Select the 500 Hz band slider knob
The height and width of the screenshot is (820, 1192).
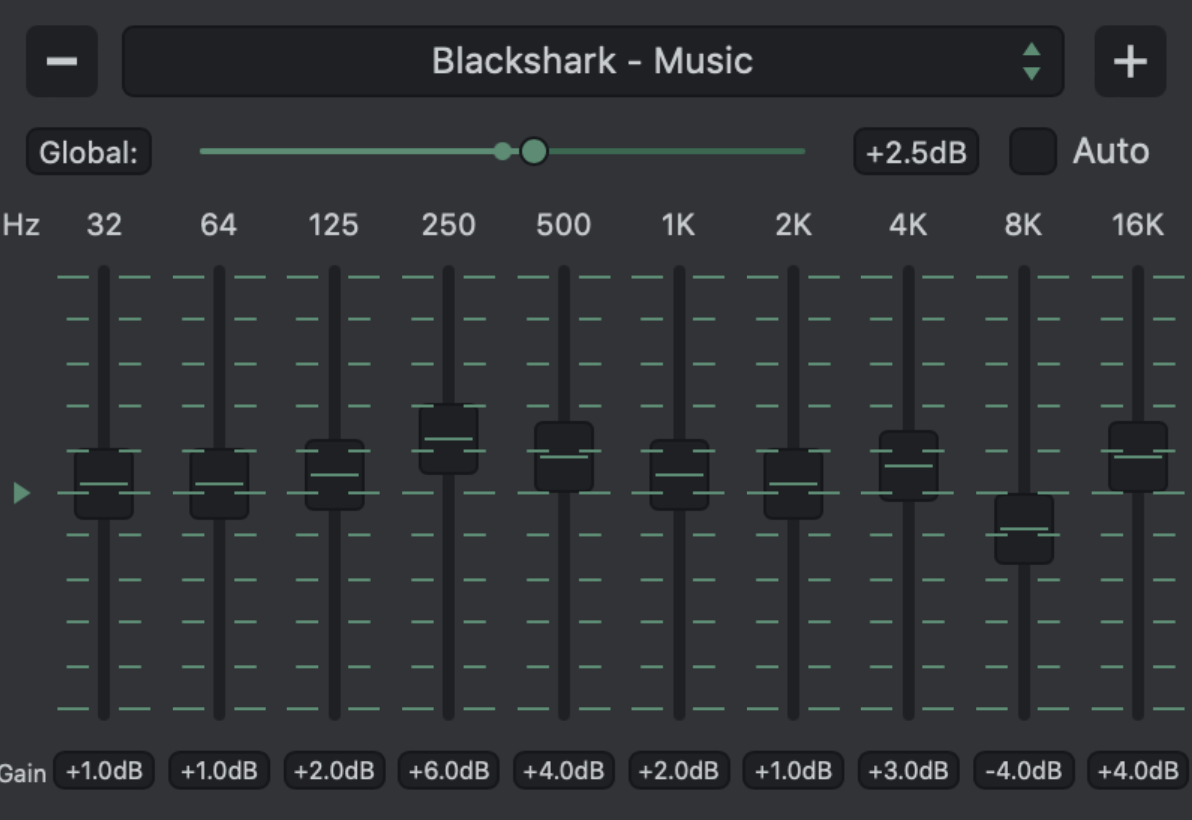click(564, 457)
